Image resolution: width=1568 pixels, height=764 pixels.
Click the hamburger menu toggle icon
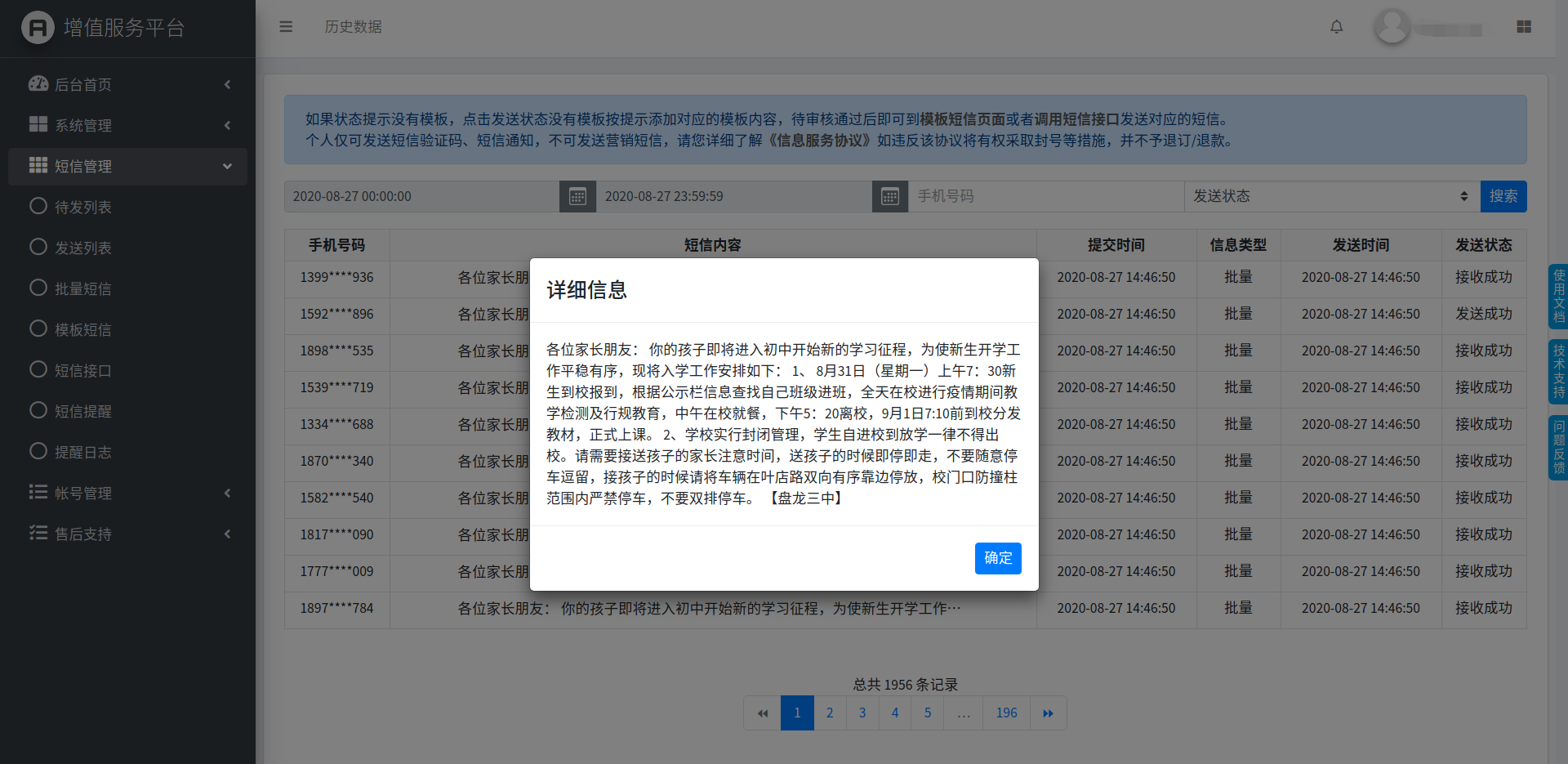(286, 27)
